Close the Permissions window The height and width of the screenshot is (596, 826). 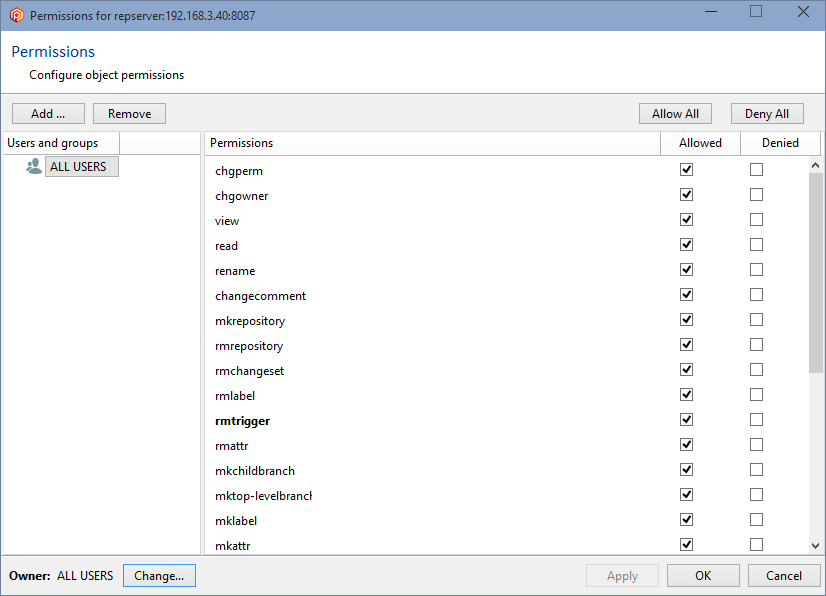[803, 12]
